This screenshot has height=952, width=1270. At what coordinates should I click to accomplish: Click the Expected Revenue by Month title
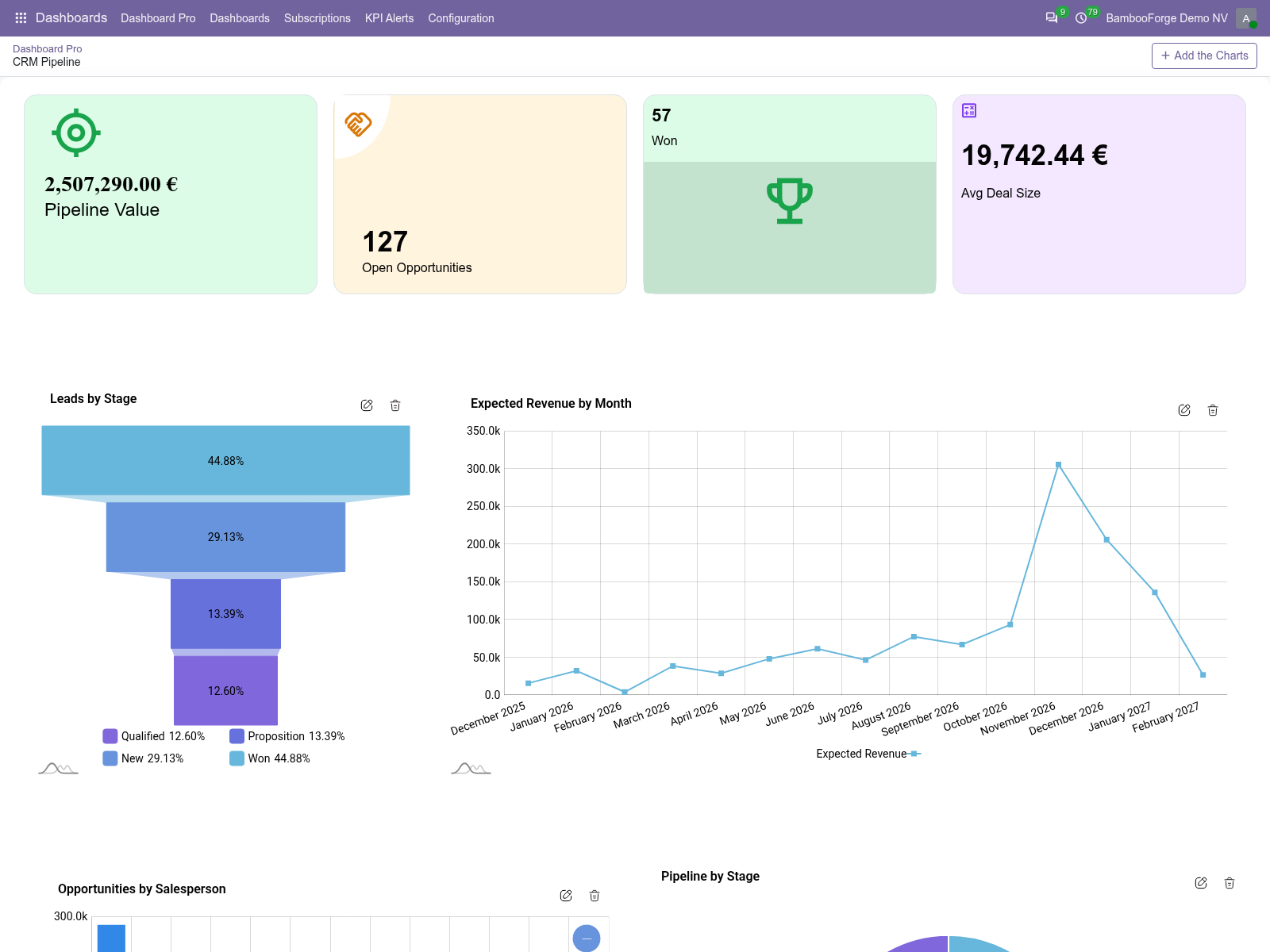(551, 403)
